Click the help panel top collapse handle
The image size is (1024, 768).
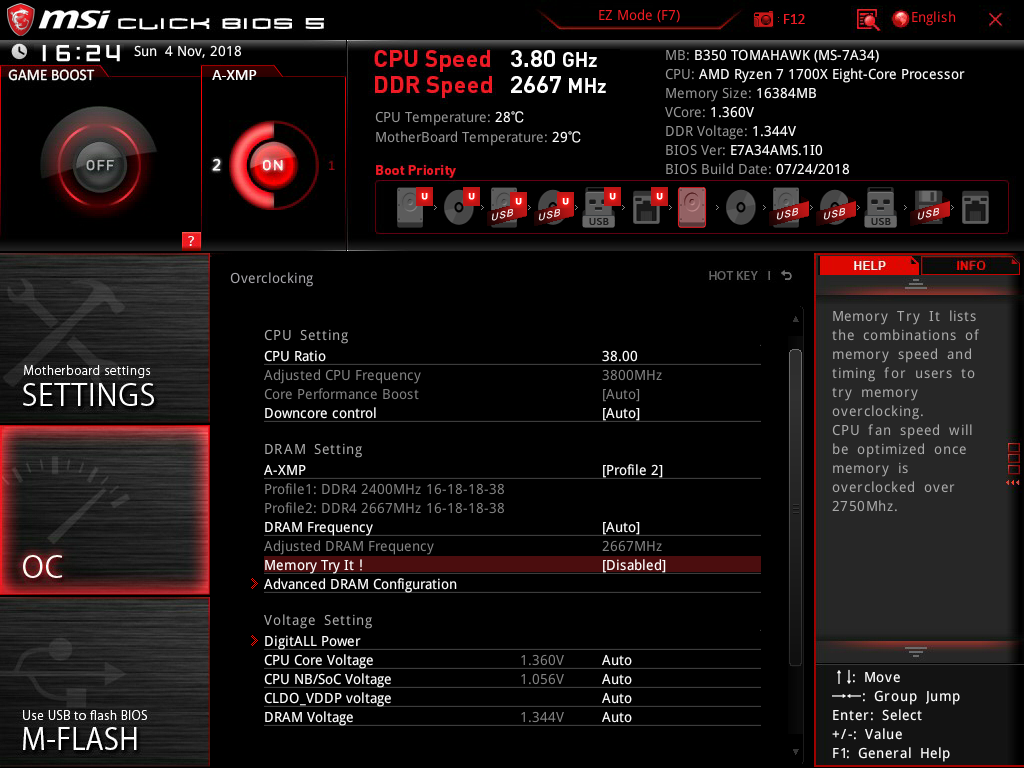tap(915, 283)
